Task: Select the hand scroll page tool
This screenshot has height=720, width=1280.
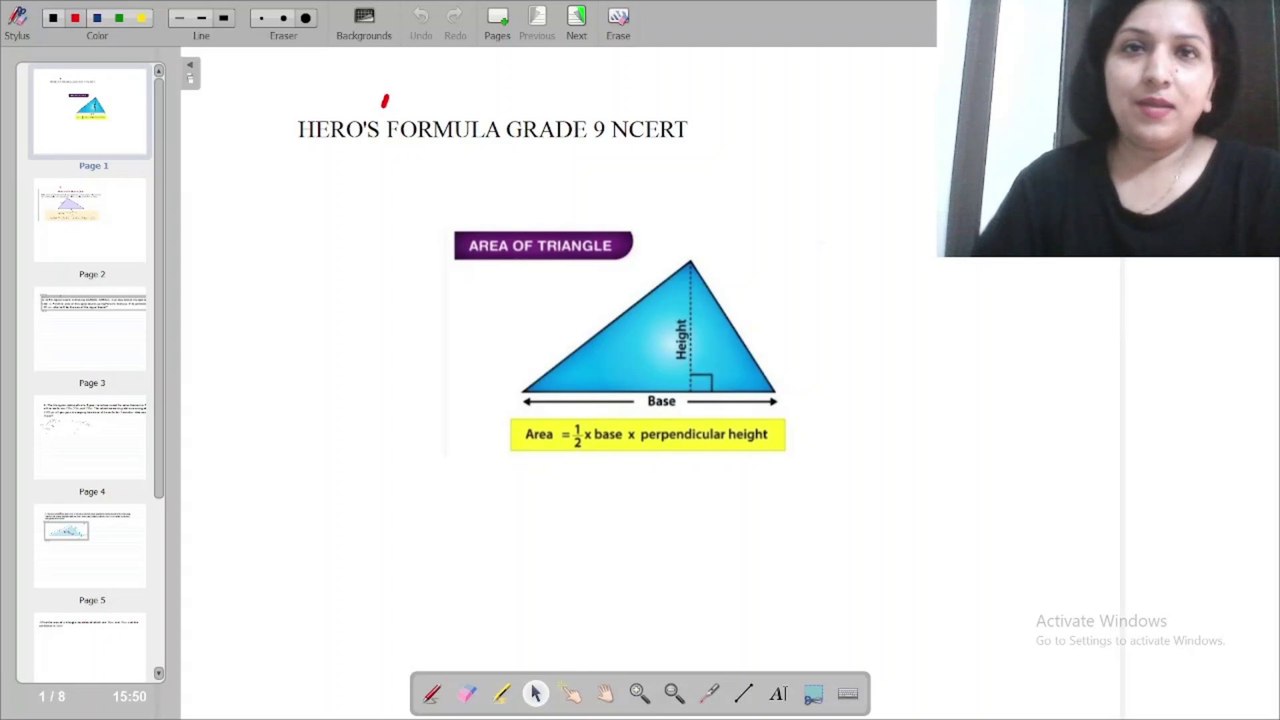Action: pos(605,694)
